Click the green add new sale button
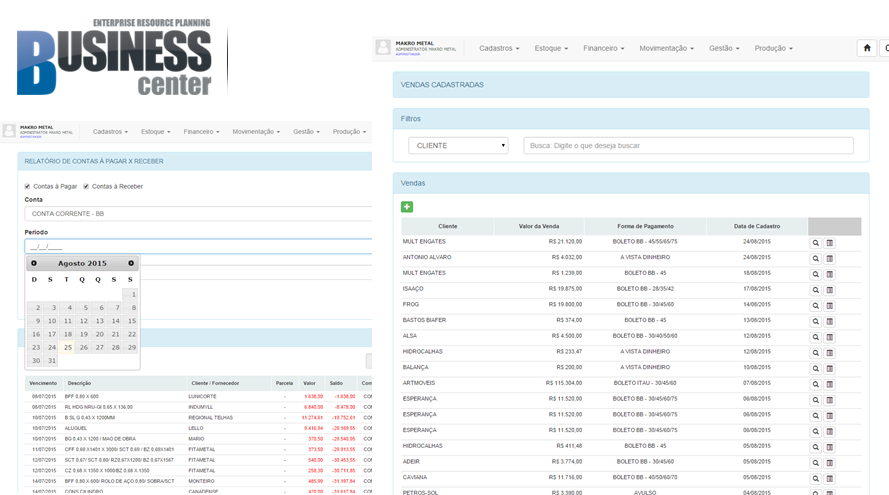The height and width of the screenshot is (495, 889). [407, 207]
